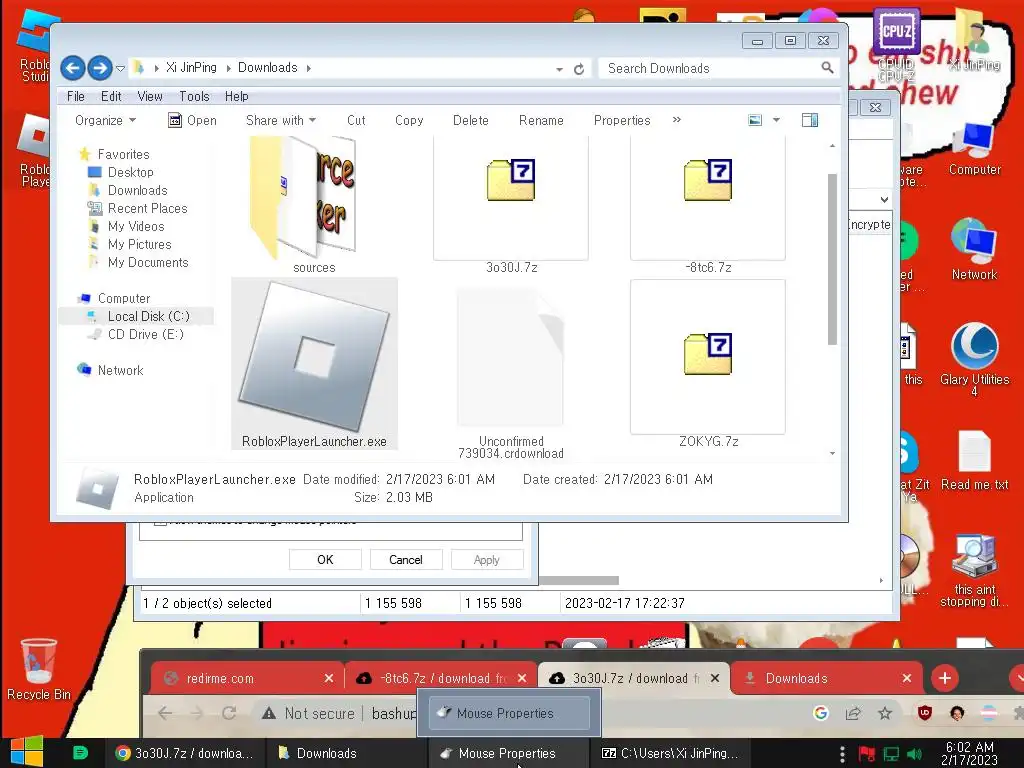Open the File menu
The height and width of the screenshot is (768, 1024).
click(x=76, y=96)
